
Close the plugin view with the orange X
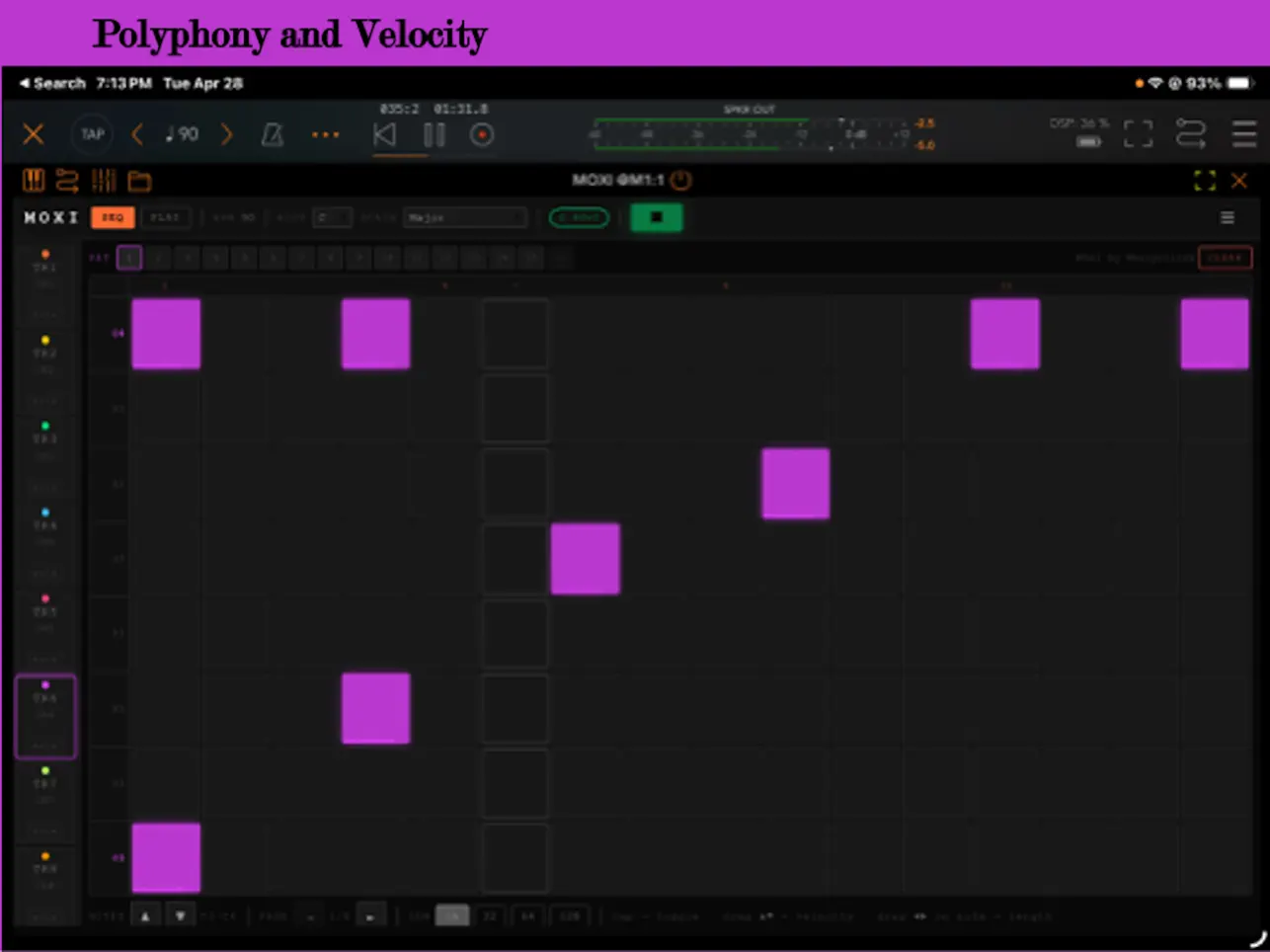click(x=34, y=134)
